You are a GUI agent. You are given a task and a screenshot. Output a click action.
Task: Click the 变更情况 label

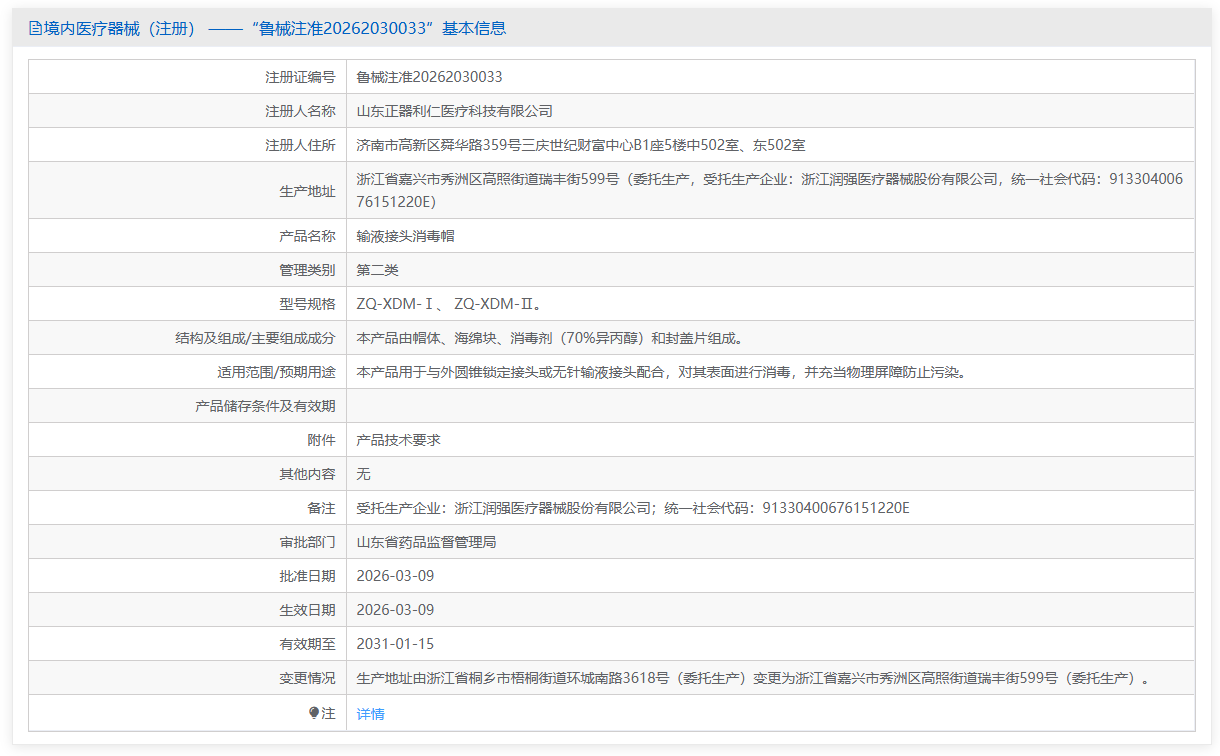click(x=307, y=678)
